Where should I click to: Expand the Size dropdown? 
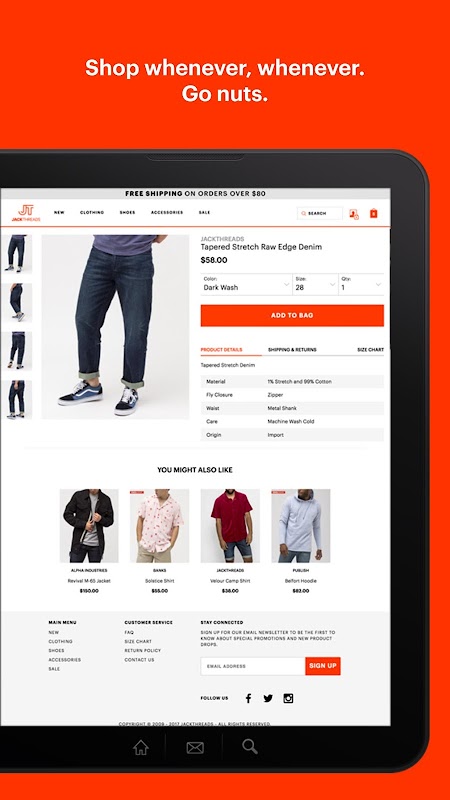click(x=315, y=284)
